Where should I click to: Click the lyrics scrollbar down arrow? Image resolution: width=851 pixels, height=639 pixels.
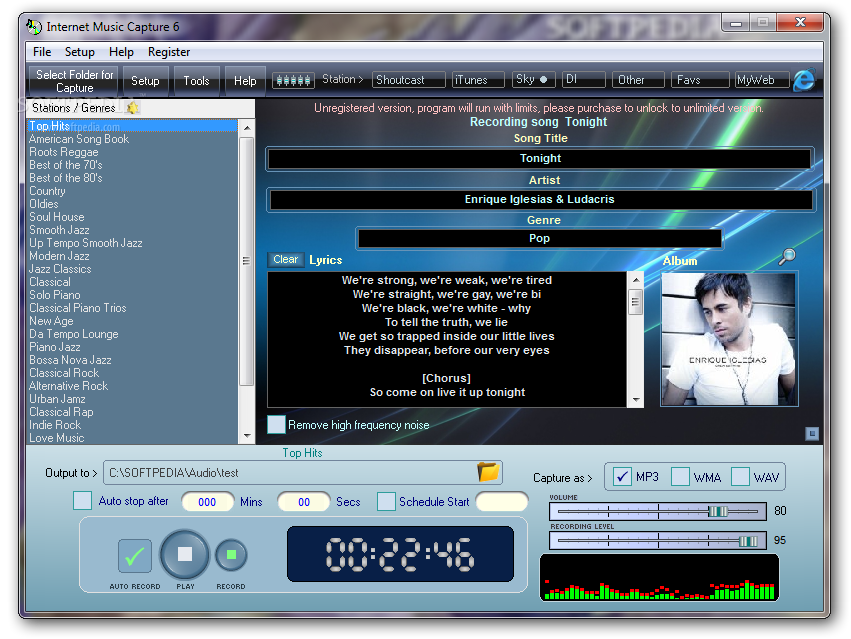(x=635, y=401)
